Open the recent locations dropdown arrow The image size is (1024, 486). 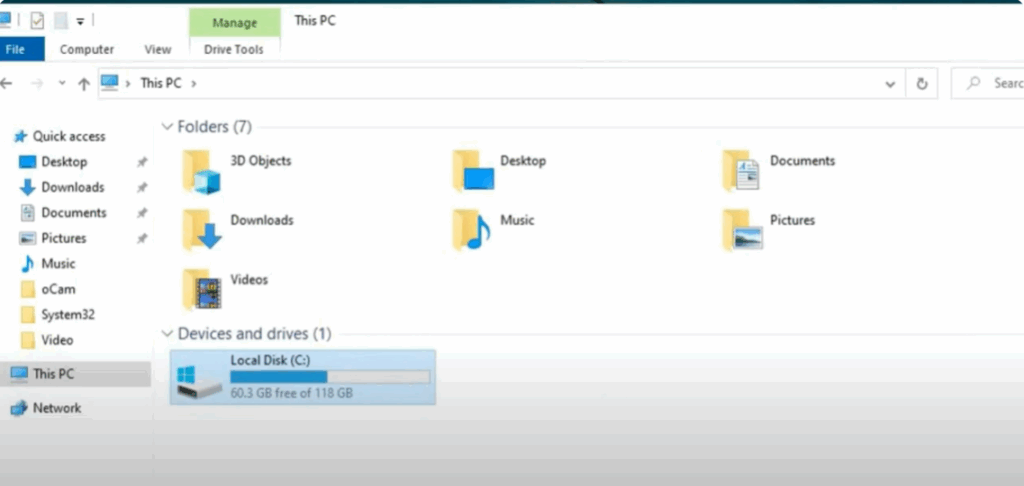click(62, 84)
